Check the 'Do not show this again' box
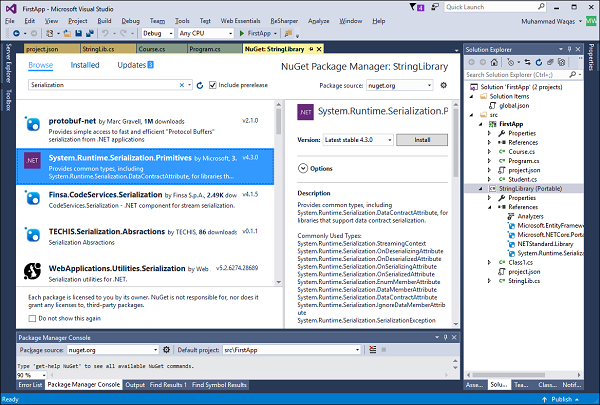Image resolution: width=600 pixels, height=405 pixels. click(x=31, y=318)
